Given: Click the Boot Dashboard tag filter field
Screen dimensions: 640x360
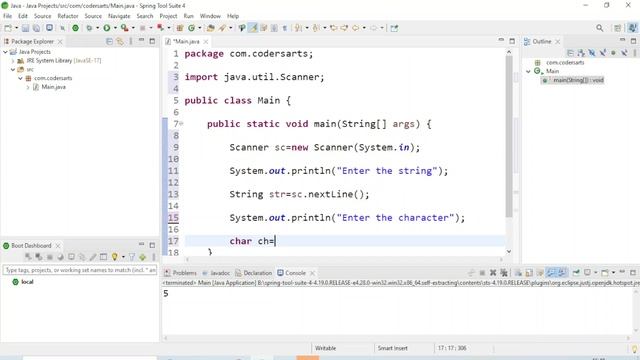Looking at the screenshot, I should pos(80,270).
